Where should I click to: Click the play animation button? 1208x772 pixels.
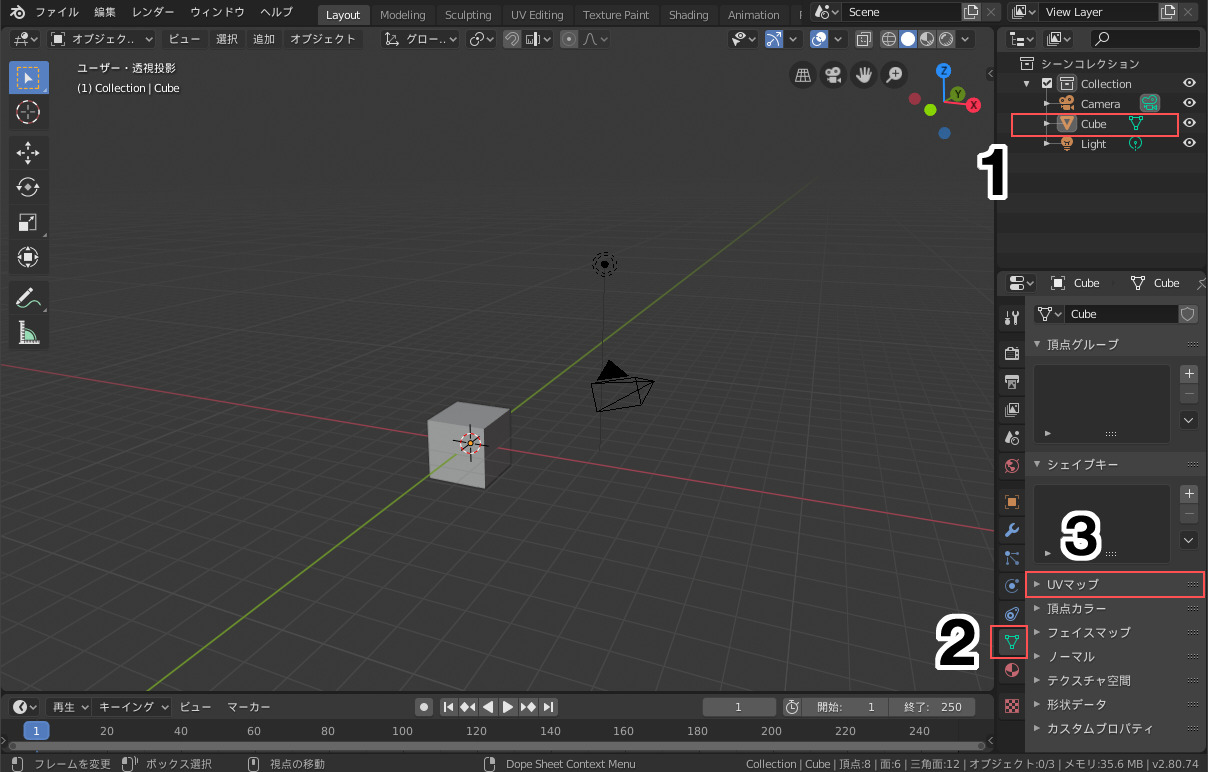pyautogui.click(x=508, y=707)
